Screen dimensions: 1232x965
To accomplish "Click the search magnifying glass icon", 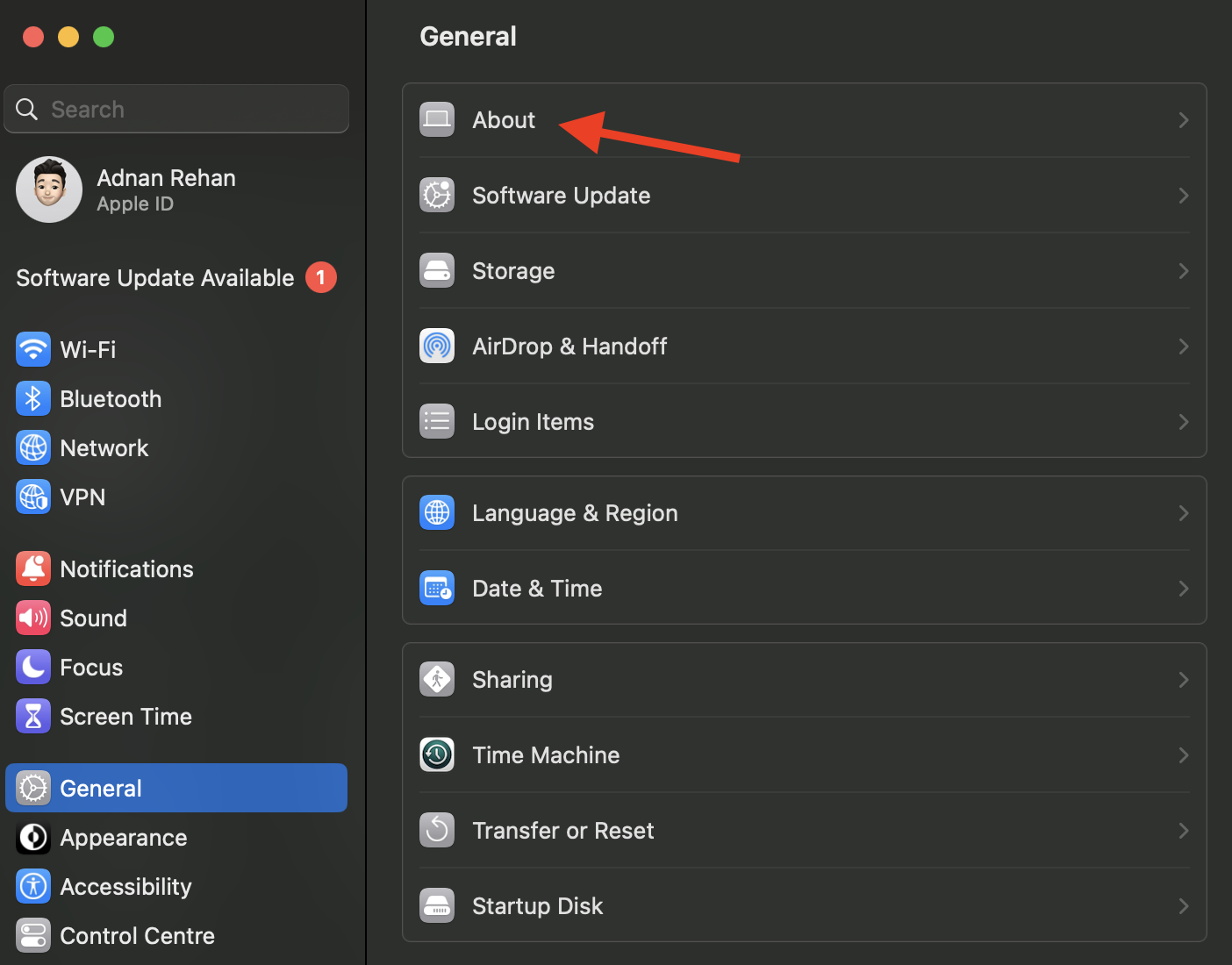I will [x=27, y=110].
